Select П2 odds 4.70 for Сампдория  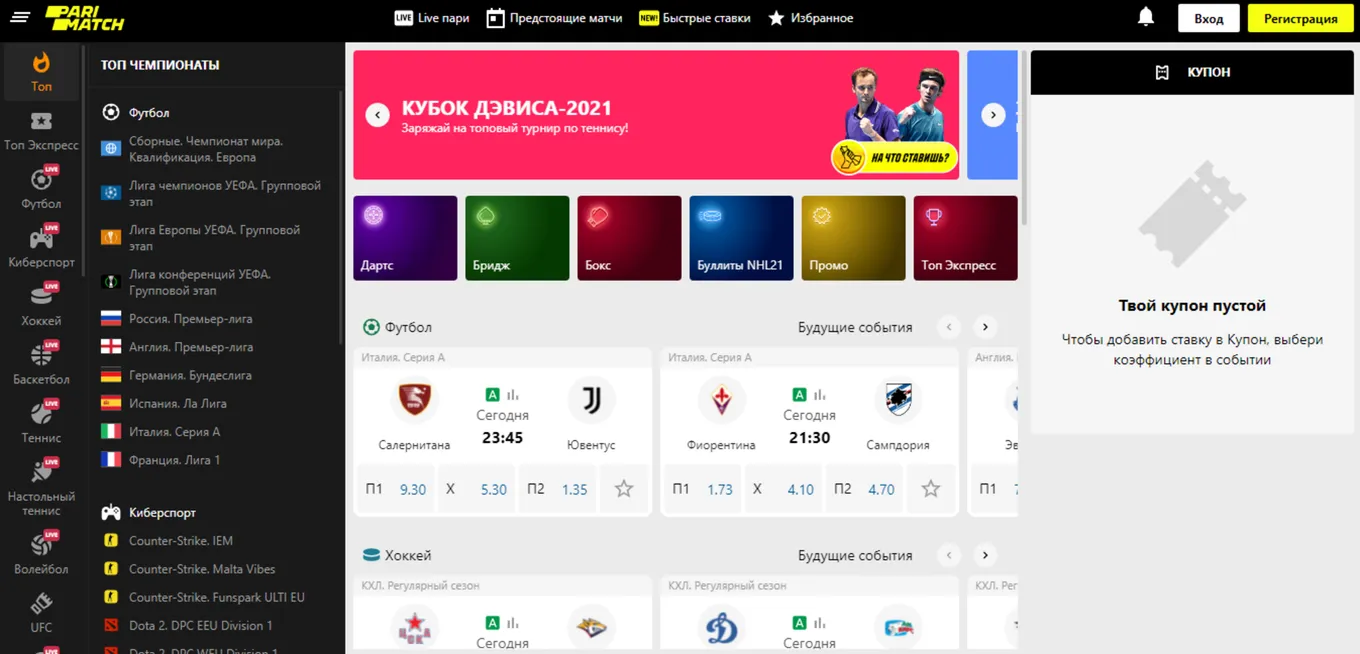coord(864,489)
